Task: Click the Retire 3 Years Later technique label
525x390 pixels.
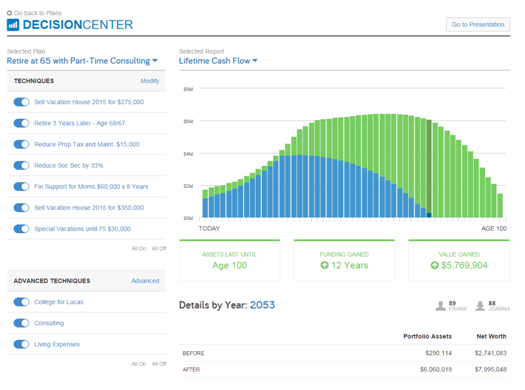Action: tap(80, 123)
